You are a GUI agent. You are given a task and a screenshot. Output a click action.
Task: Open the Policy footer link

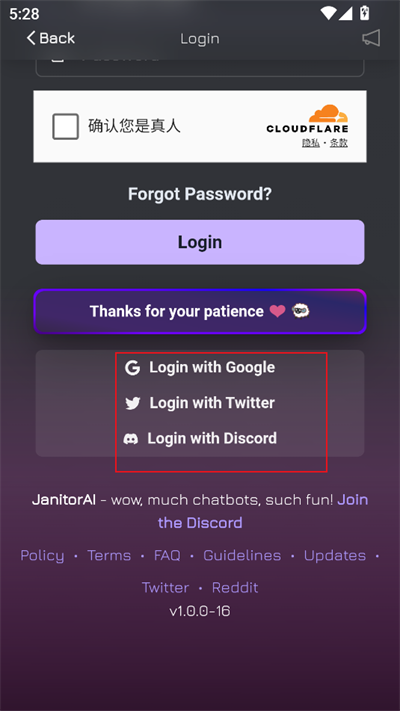[x=42, y=555]
